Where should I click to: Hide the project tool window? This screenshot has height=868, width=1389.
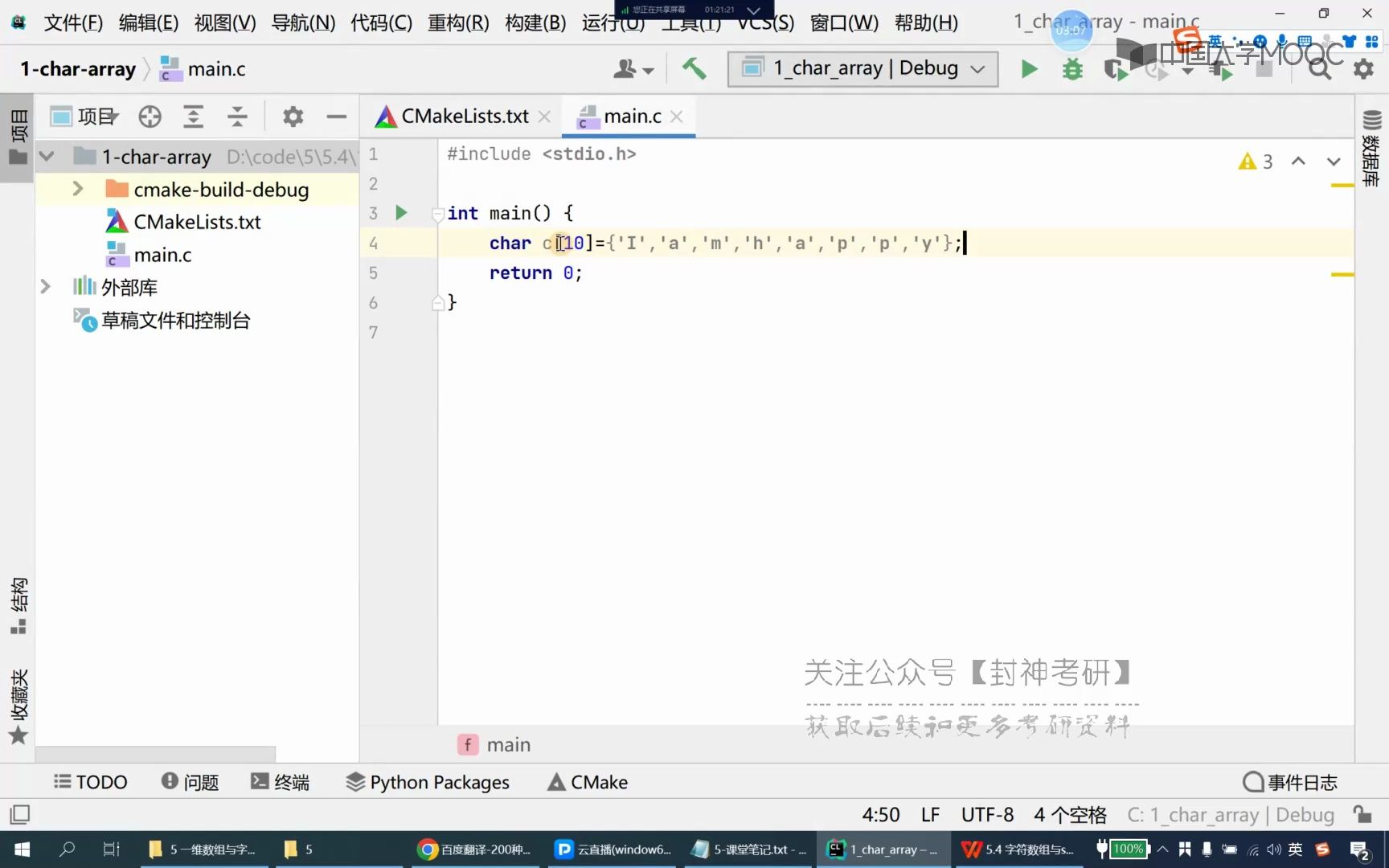pyautogui.click(x=336, y=117)
